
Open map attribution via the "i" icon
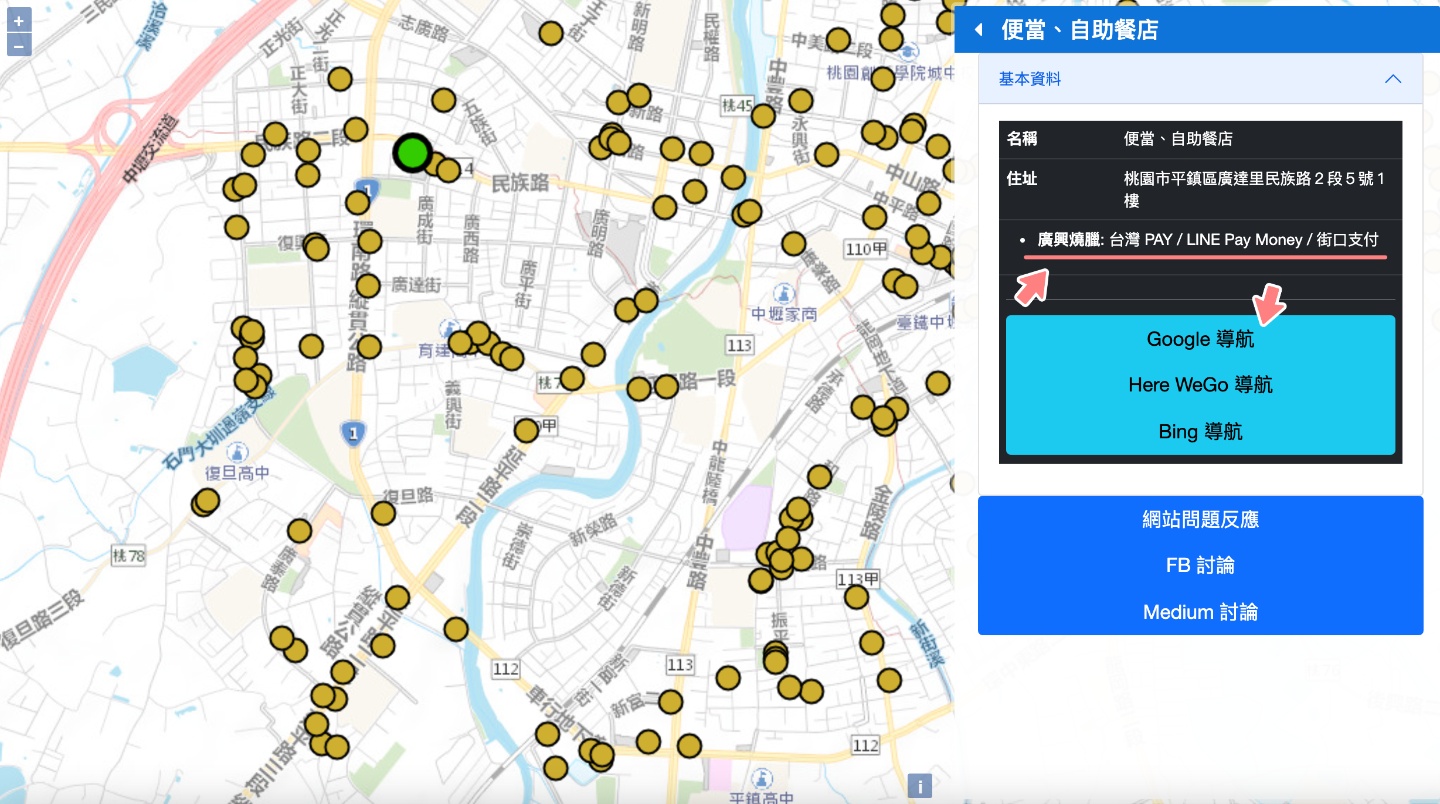[x=919, y=786]
